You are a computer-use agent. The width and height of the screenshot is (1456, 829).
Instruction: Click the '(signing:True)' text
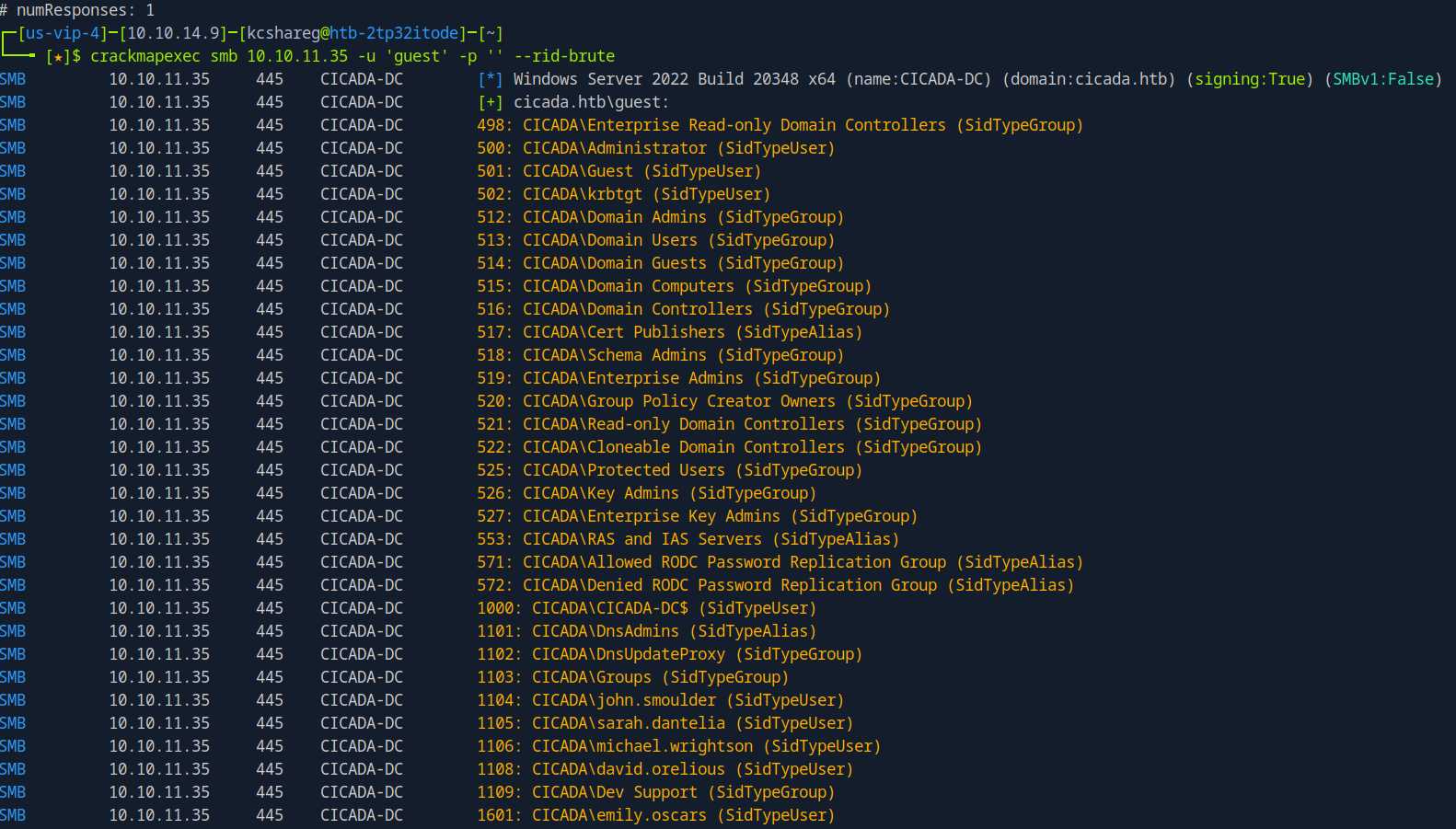pos(1250,79)
